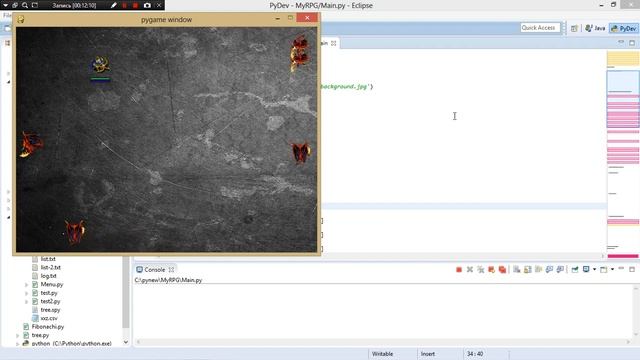Switch to the Java perspective

[x=595, y=28]
